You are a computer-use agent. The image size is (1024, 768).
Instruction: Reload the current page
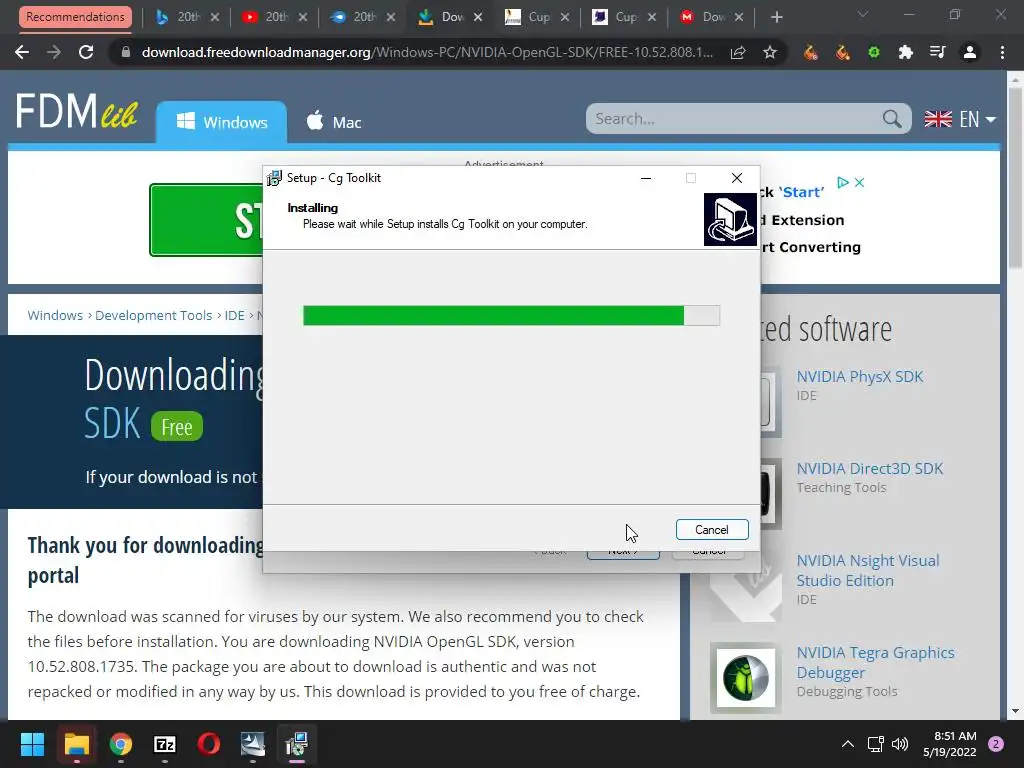click(x=86, y=52)
